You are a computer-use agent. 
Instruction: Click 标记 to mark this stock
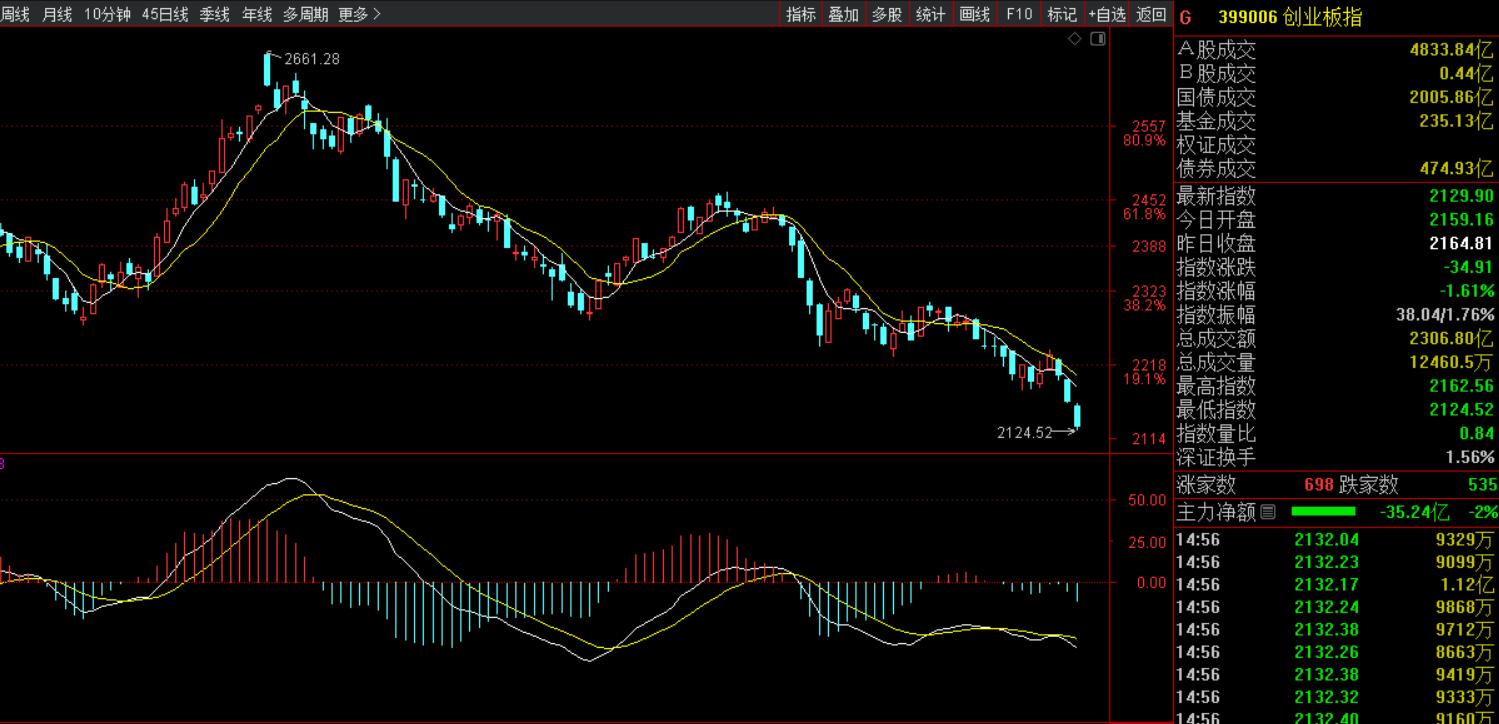[1061, 14]
